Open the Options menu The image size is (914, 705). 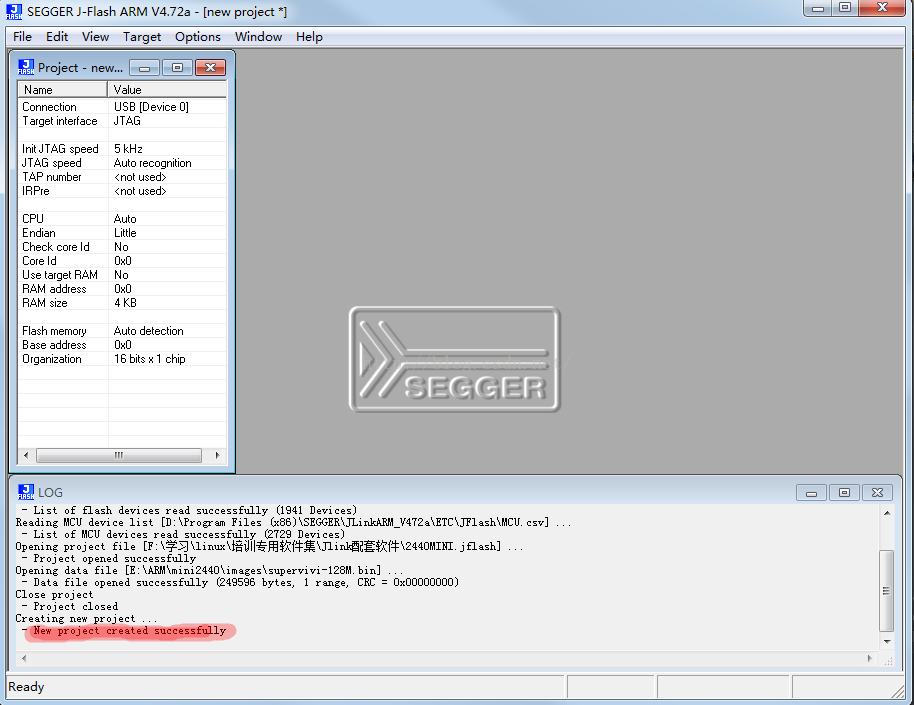point(198,37)
